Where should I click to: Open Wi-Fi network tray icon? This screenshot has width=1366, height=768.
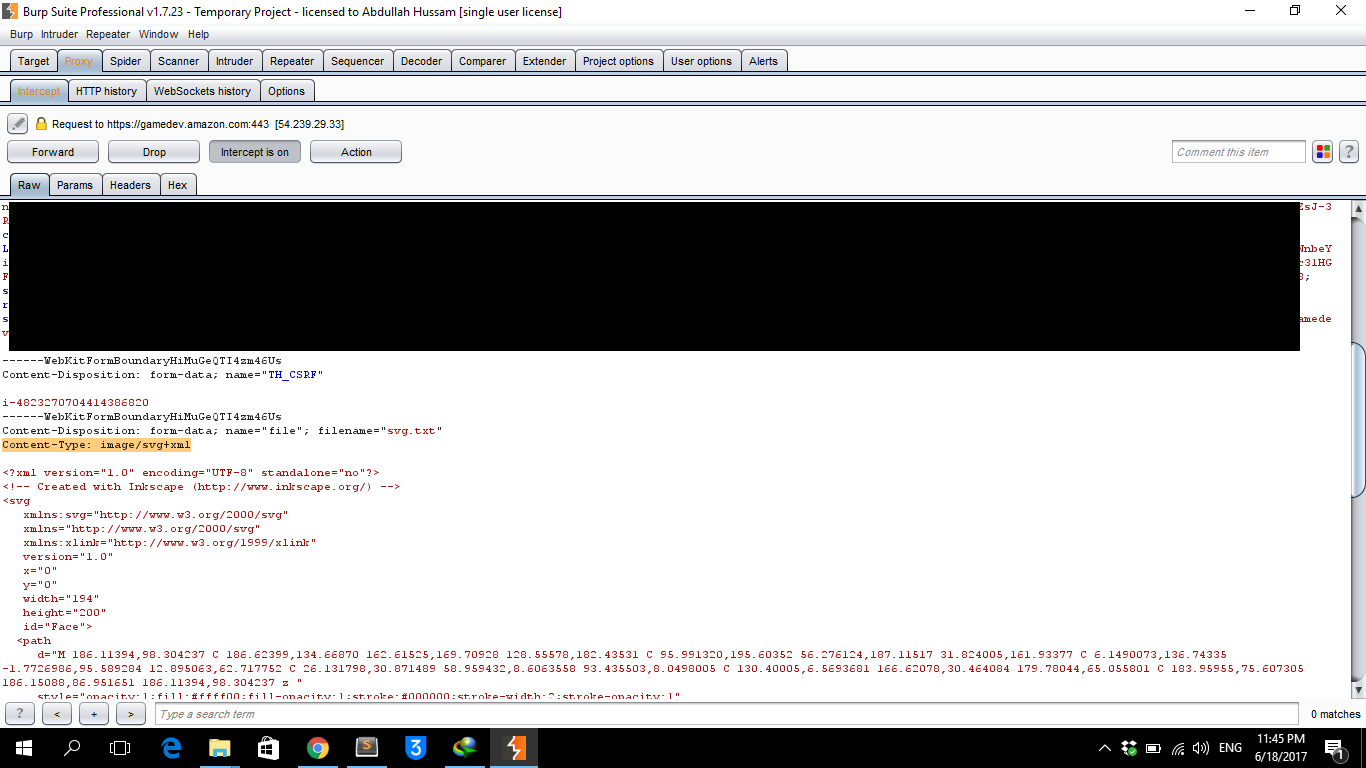(x=1178, y=748)
